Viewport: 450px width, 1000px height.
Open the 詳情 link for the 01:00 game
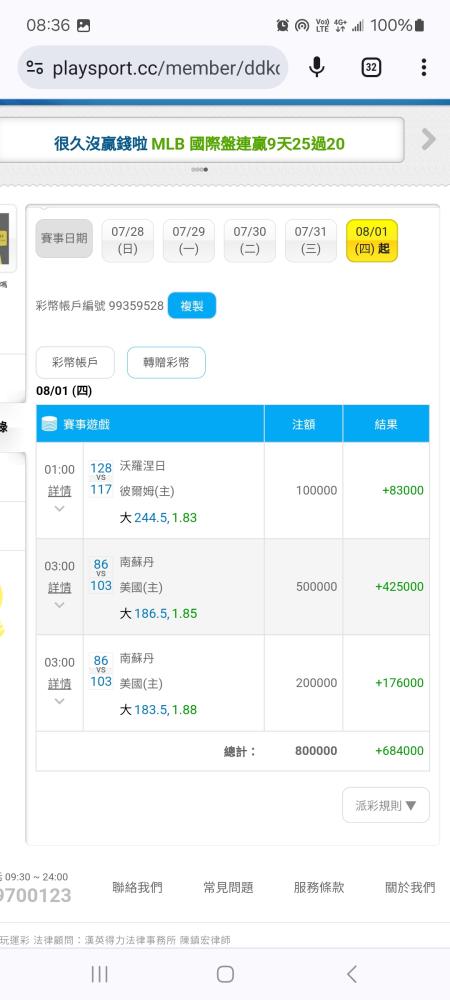[x=59, y=491]
